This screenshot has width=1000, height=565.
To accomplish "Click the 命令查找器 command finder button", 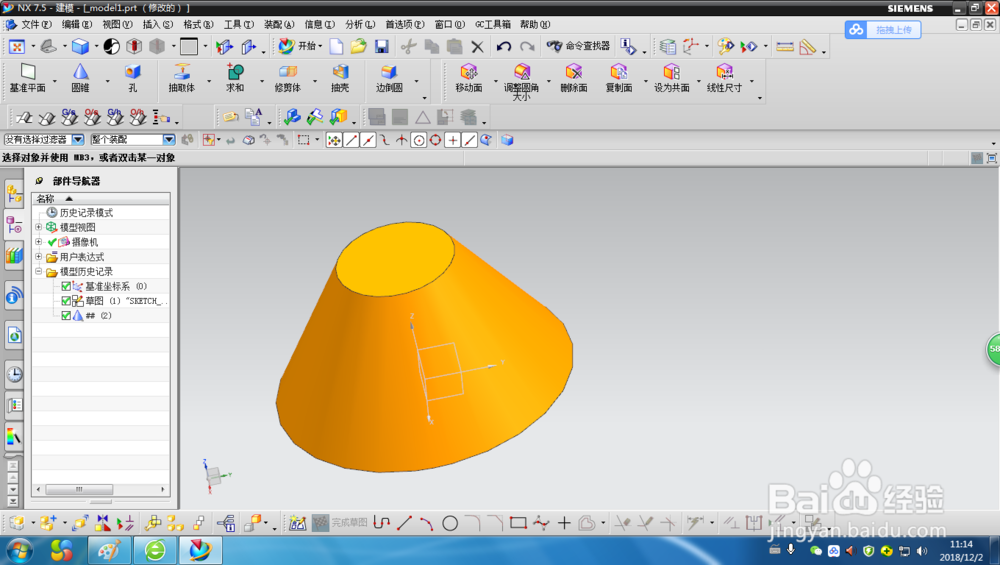I will coord(578,47).
